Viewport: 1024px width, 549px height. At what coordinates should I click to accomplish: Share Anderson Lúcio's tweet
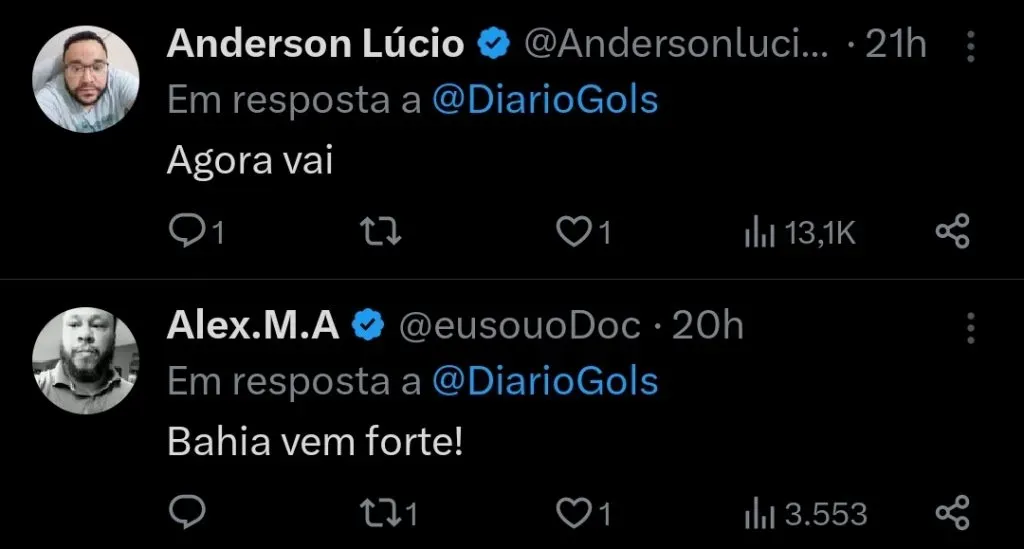click(x=952, y=232)
